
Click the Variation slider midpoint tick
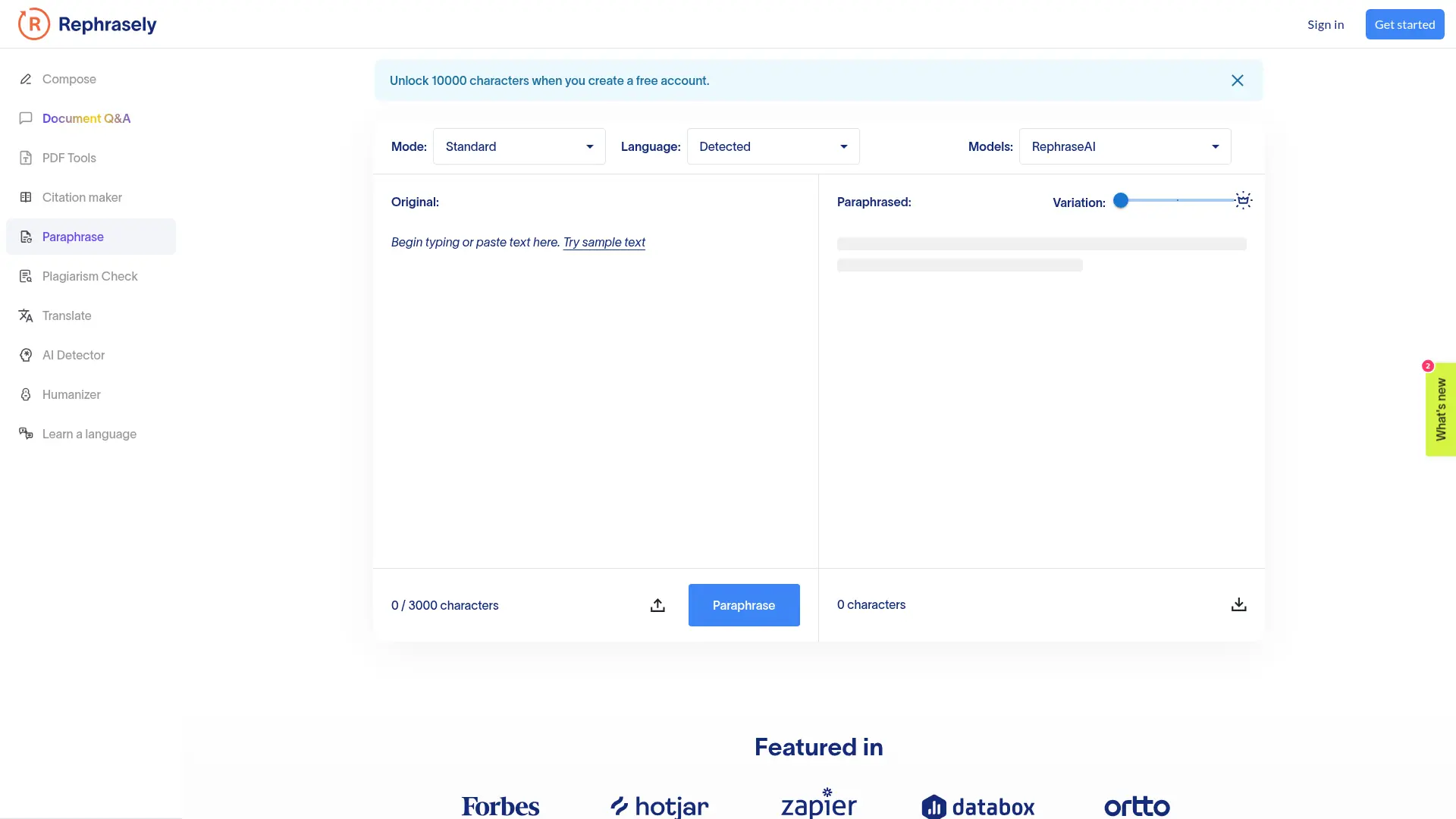[1178, 200]
